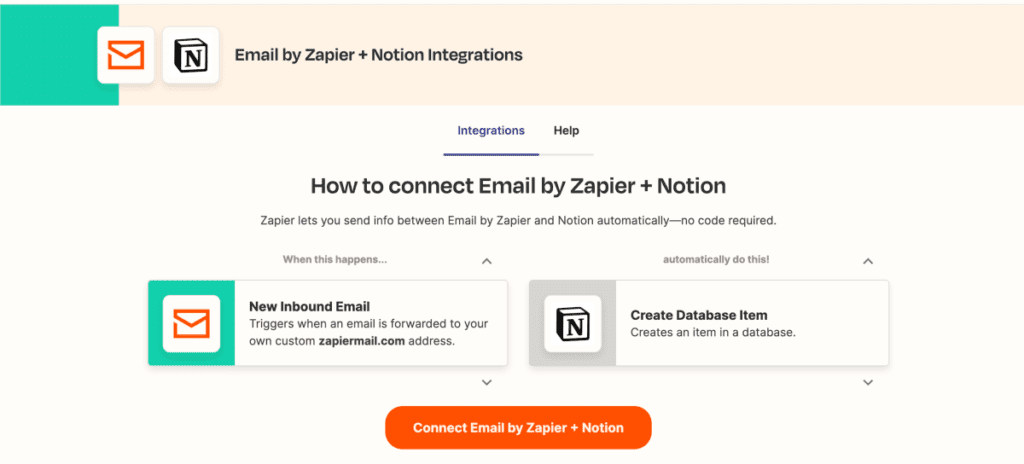Click the envelope icon on New Inbound Email card
The image size is (1024, 464).
tap(191, 323)
